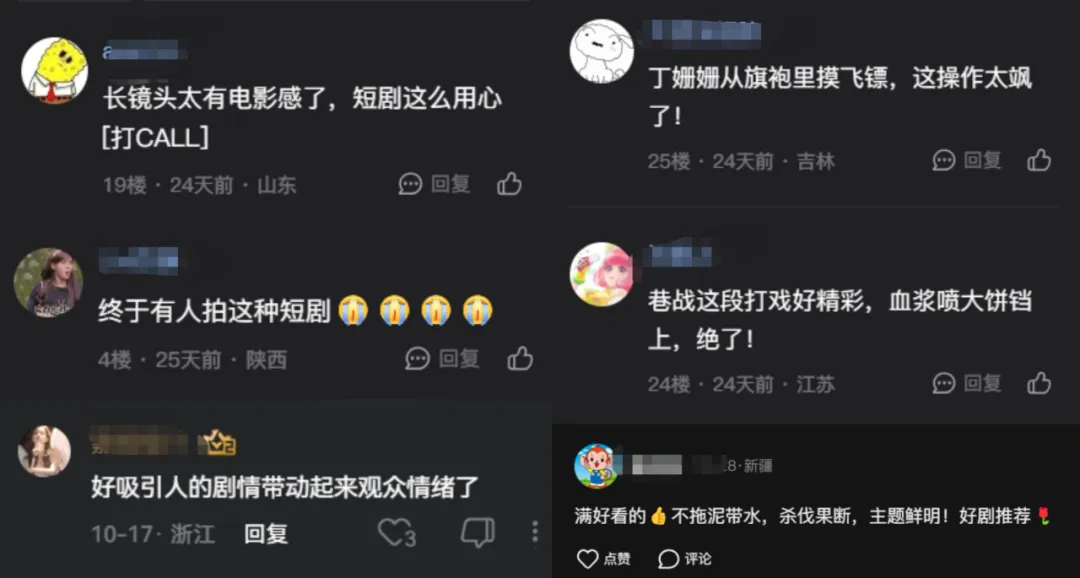Click reply bubble icon on 4楼 comment
The image size is (1080, 578).
coord(417,358)
